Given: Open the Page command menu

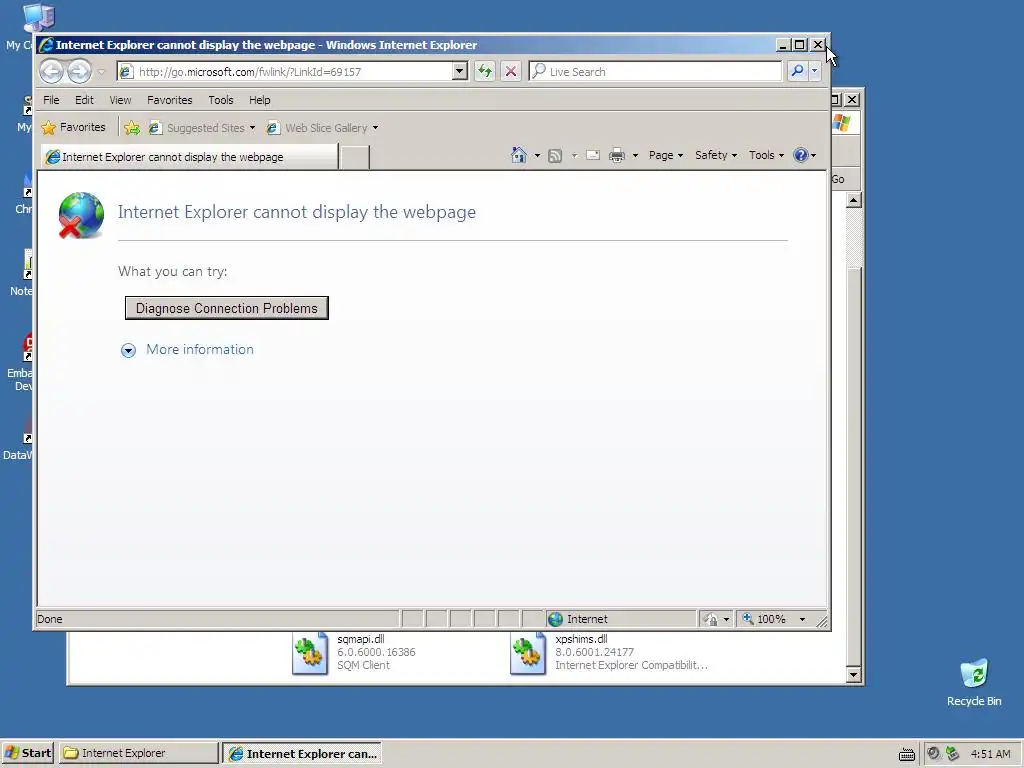Looking at the screenshot, I should pyautogui.click(x=665, y=155).
